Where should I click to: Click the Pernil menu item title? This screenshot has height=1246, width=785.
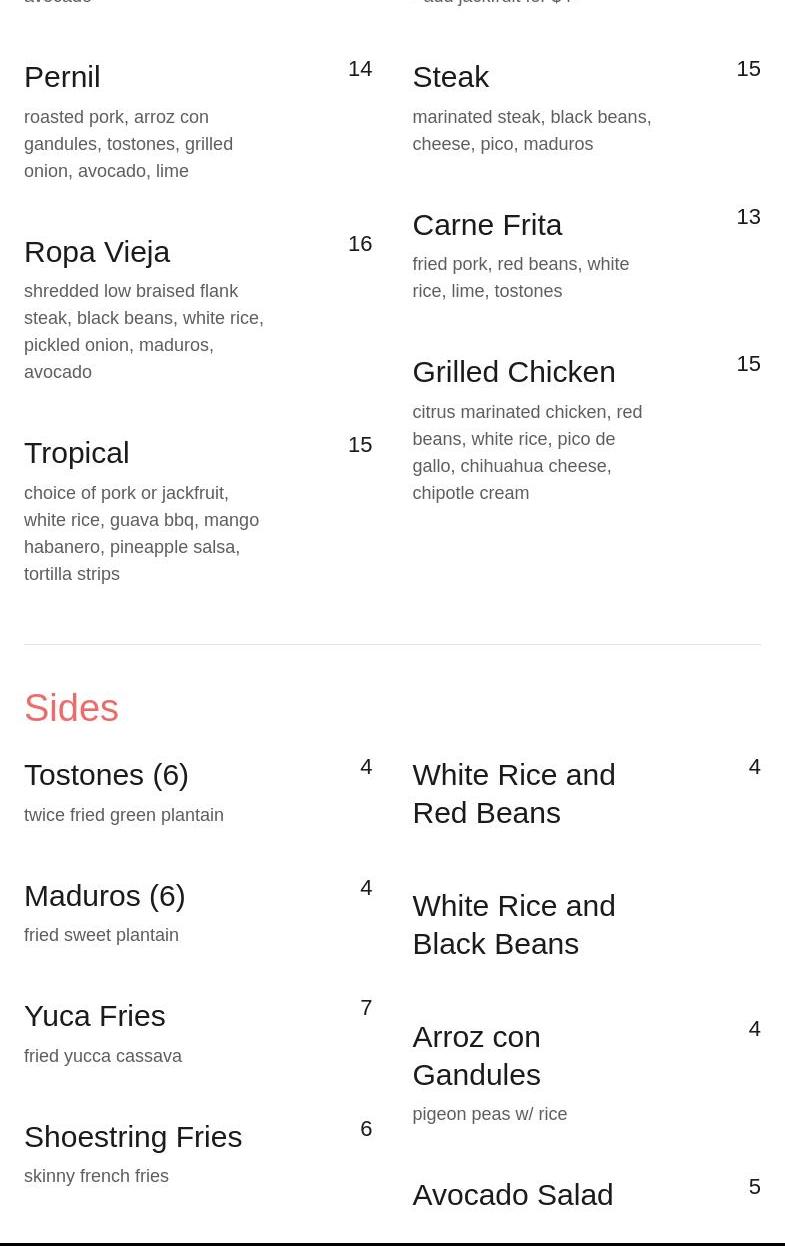coord(62,77)
